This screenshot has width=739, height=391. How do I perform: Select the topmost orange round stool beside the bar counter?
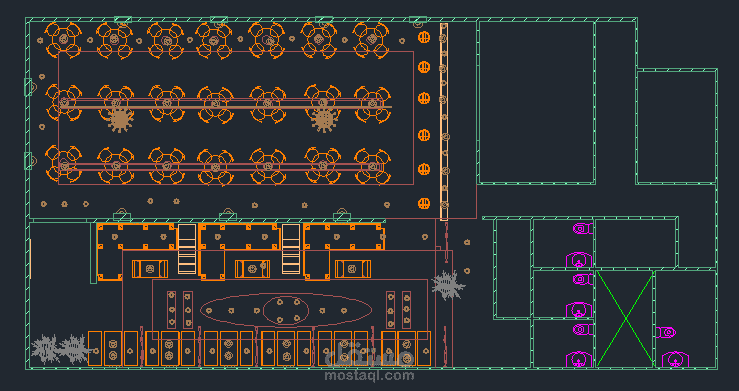[424, 37]
